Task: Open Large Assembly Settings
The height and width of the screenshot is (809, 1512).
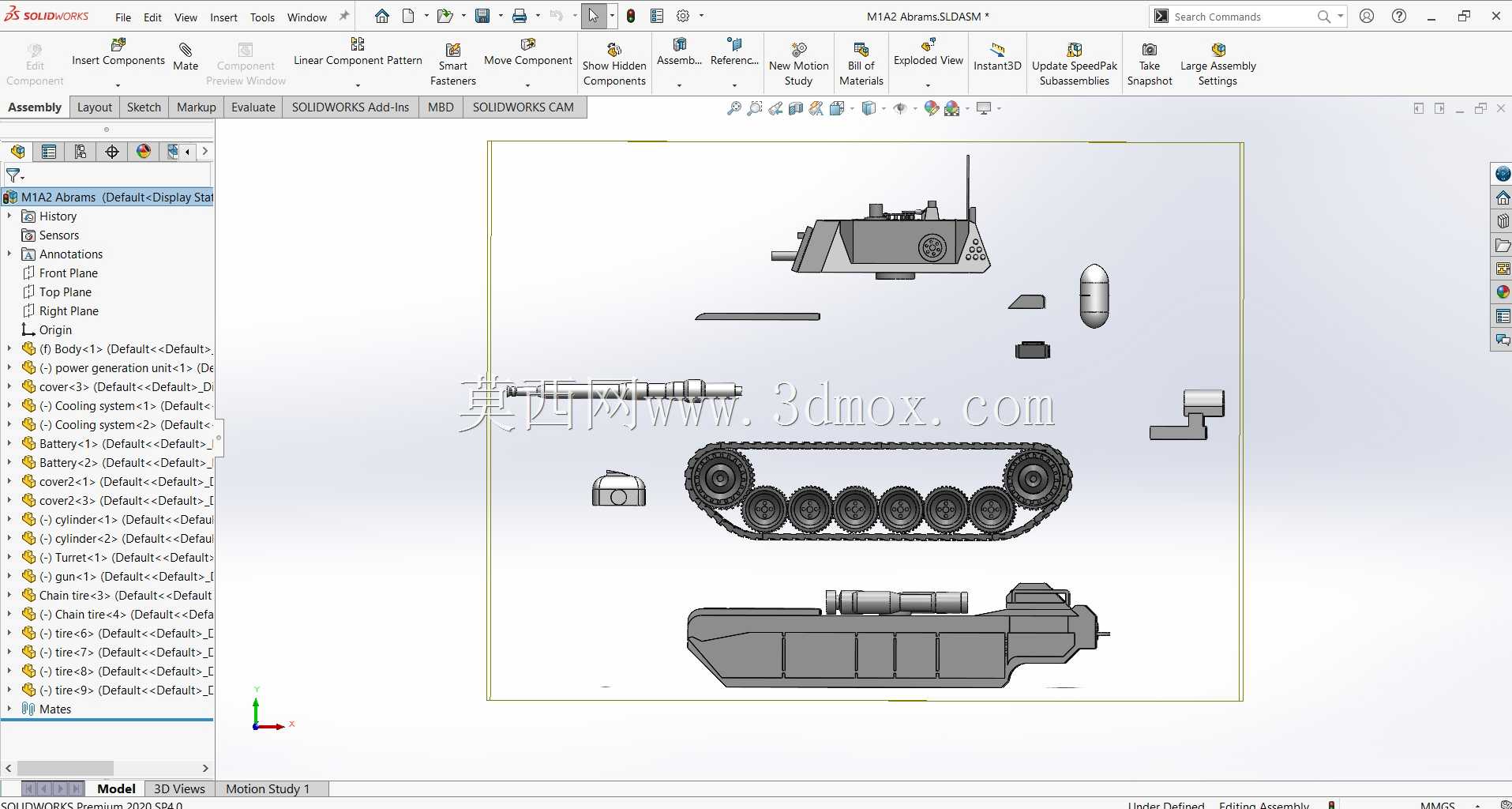Action: point(1217,64)
